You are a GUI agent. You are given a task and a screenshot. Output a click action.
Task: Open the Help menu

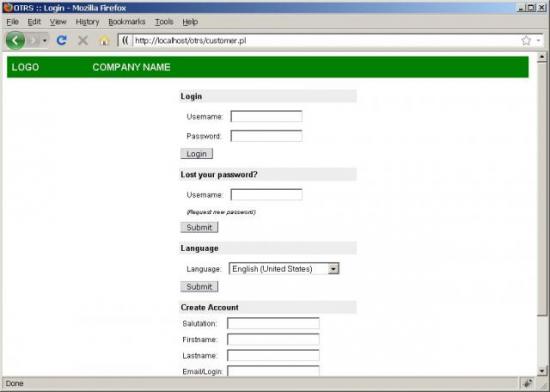click(190, 22)
